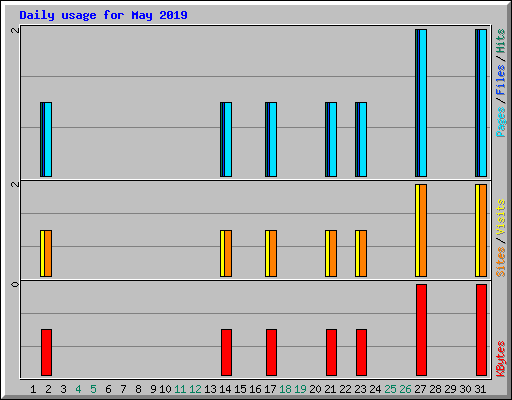Click the 'Pages' legend label

[x=501, y=122]
